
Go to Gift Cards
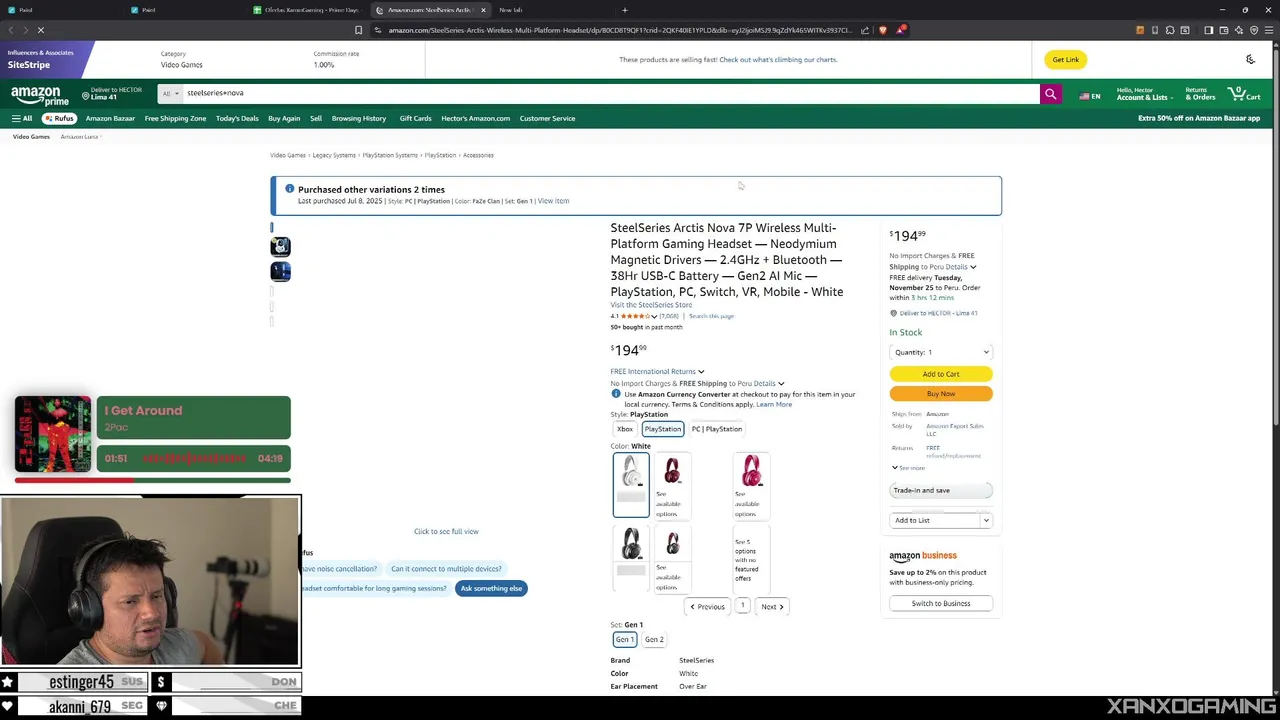(415, 118)
